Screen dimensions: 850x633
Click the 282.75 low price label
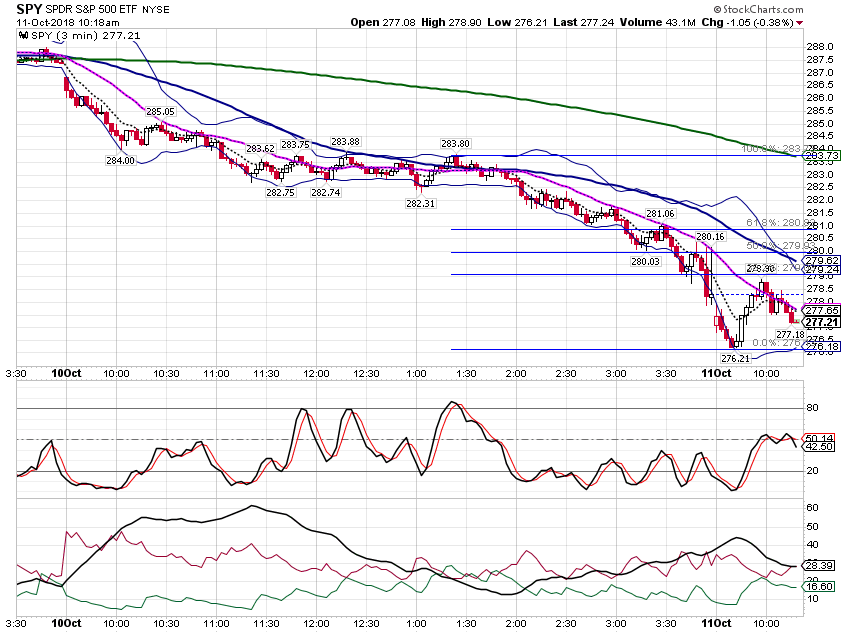point(280,192)
